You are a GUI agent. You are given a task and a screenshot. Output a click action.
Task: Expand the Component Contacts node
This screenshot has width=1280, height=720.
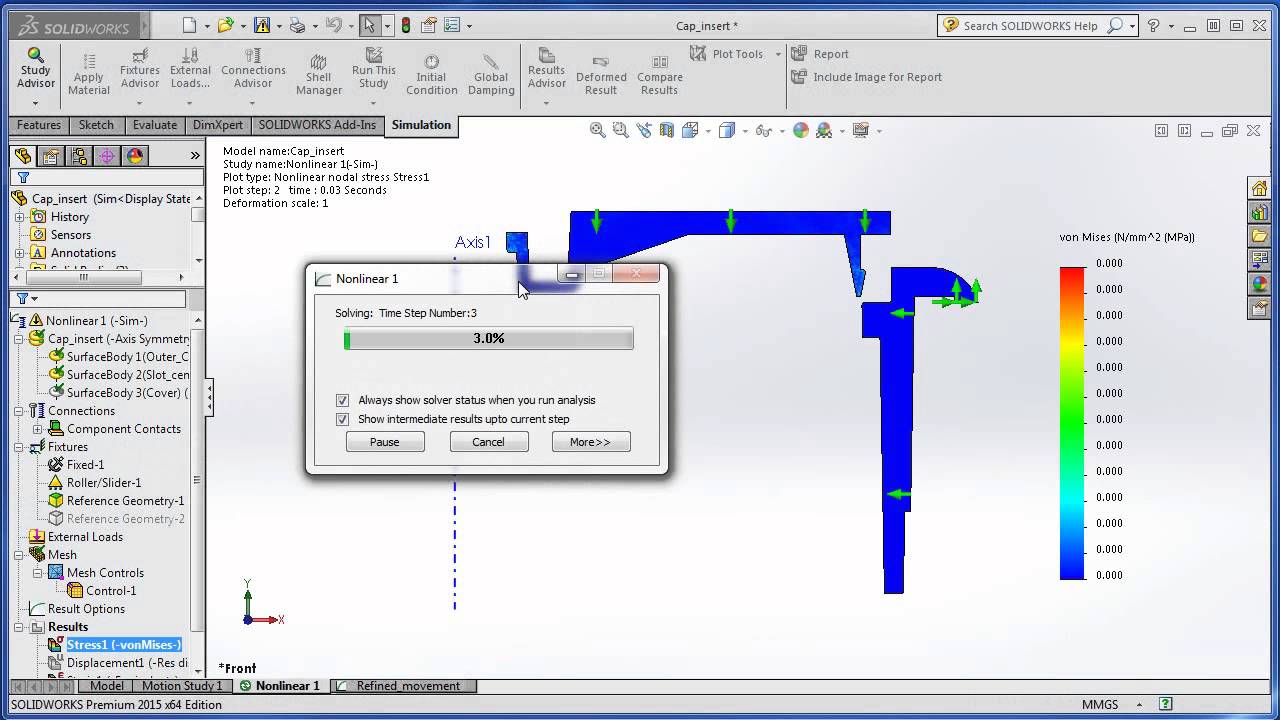pyautogui.click(x=37, y=429)
